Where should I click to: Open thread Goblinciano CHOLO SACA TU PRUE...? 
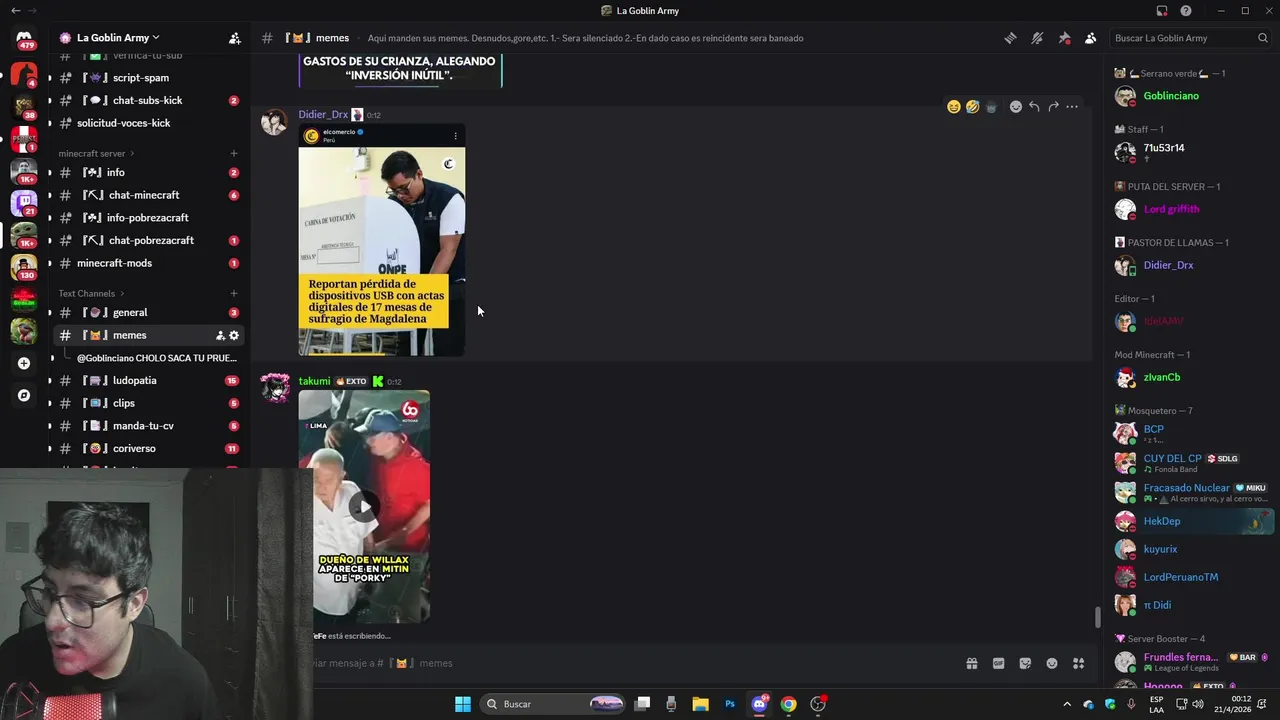click(157, 358)
